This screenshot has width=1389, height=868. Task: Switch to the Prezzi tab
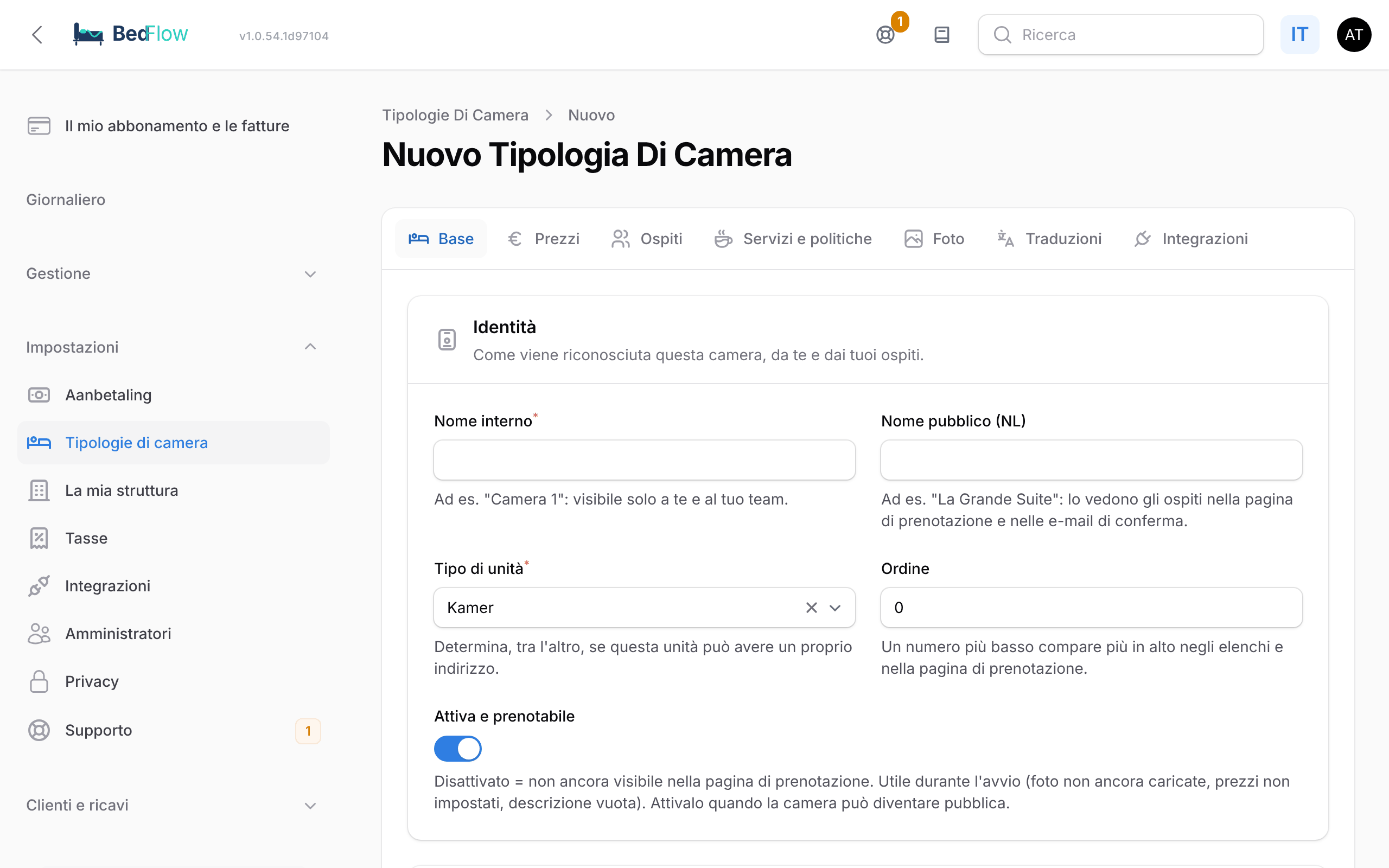tap(544, 239)
